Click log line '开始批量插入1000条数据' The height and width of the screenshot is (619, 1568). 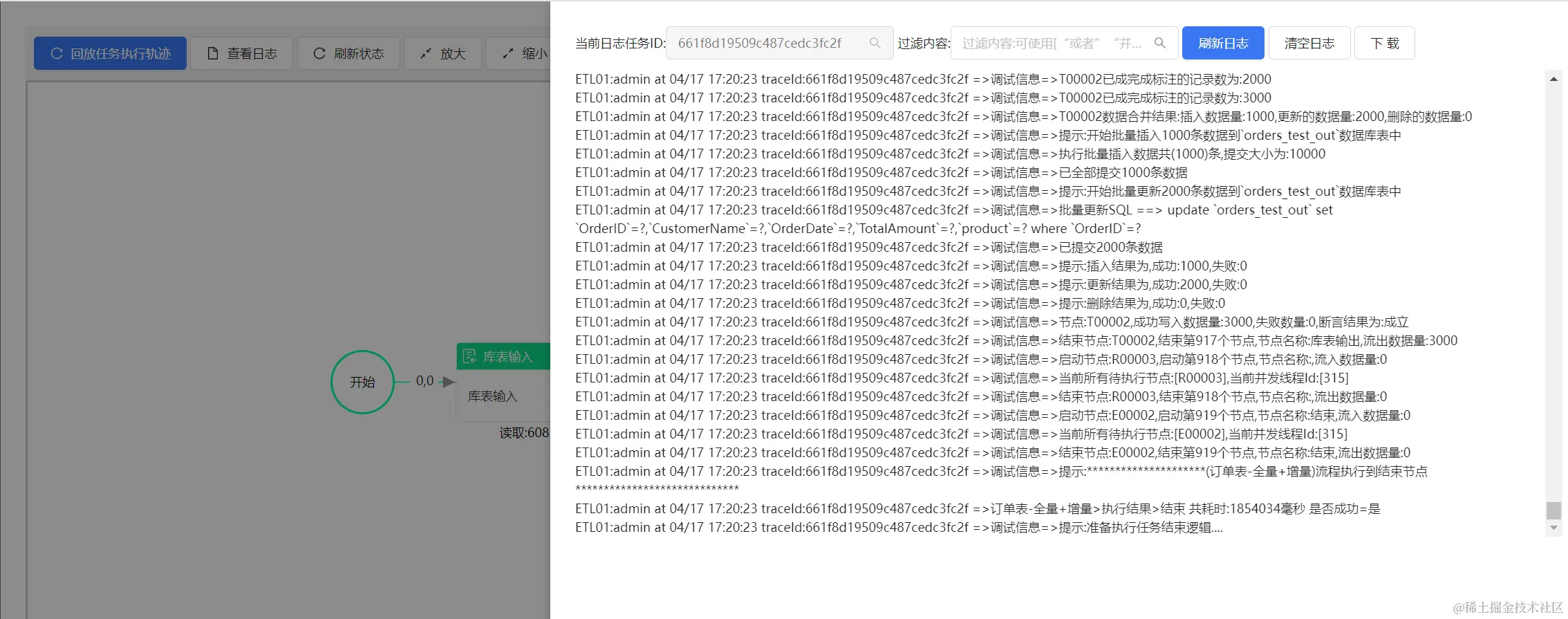pos(989,135)
